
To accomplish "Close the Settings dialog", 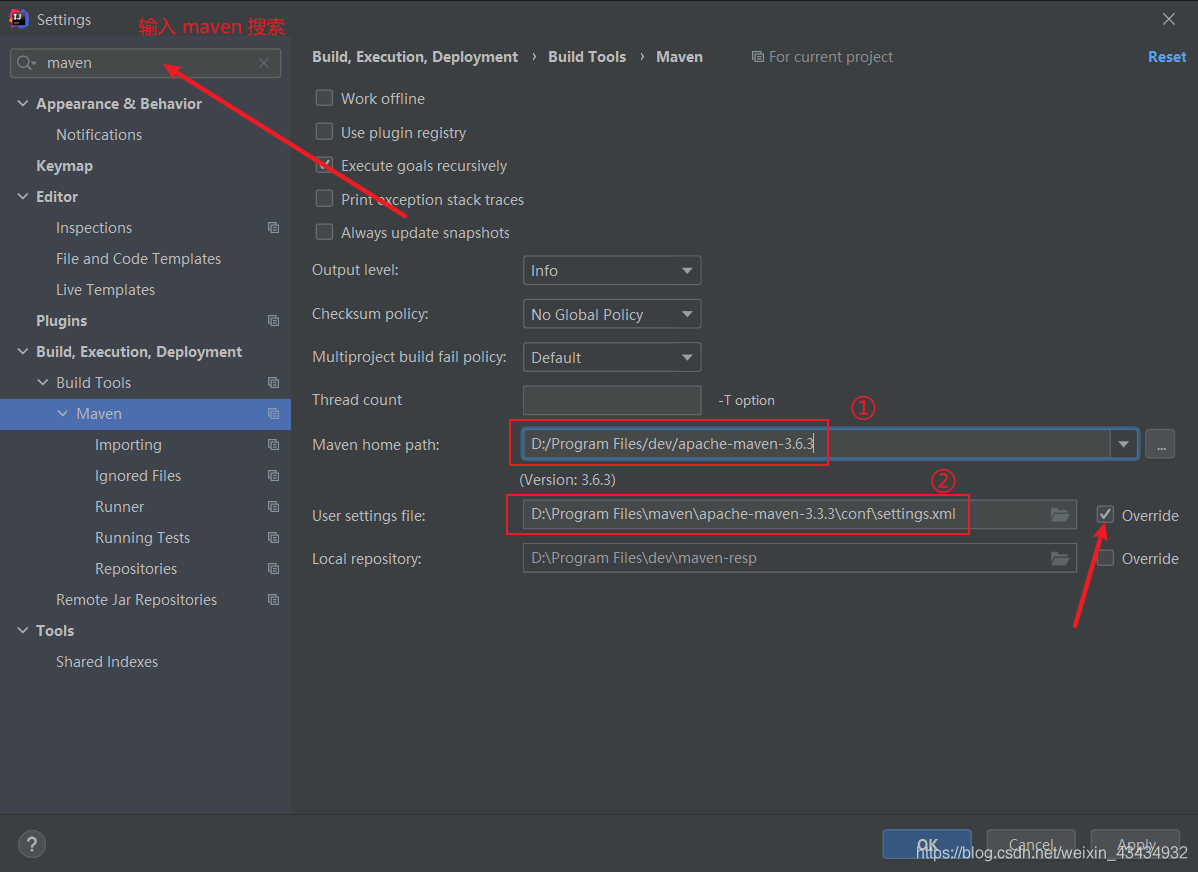I will tap(1169, 19).
